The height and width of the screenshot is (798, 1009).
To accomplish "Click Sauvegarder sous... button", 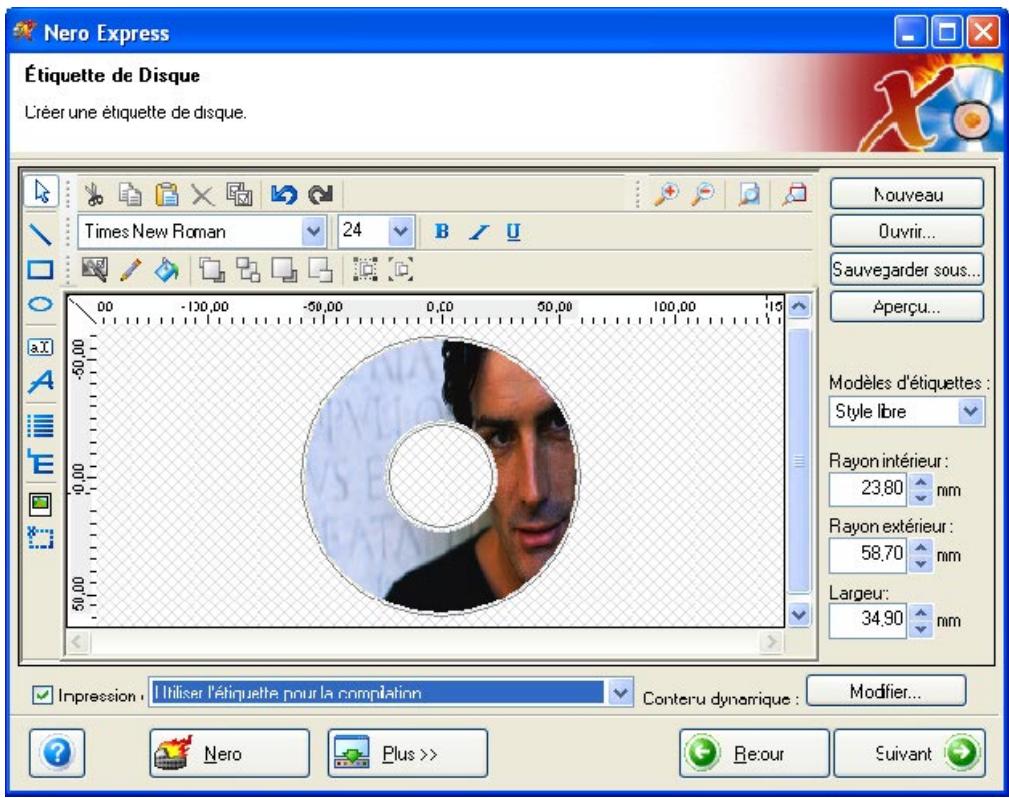I will (x=907, y=268).
